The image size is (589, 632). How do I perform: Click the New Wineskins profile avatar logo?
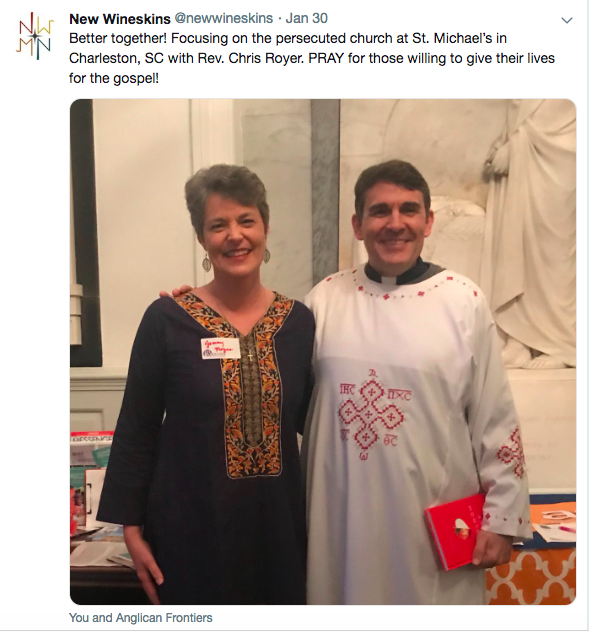pos(35,35)
